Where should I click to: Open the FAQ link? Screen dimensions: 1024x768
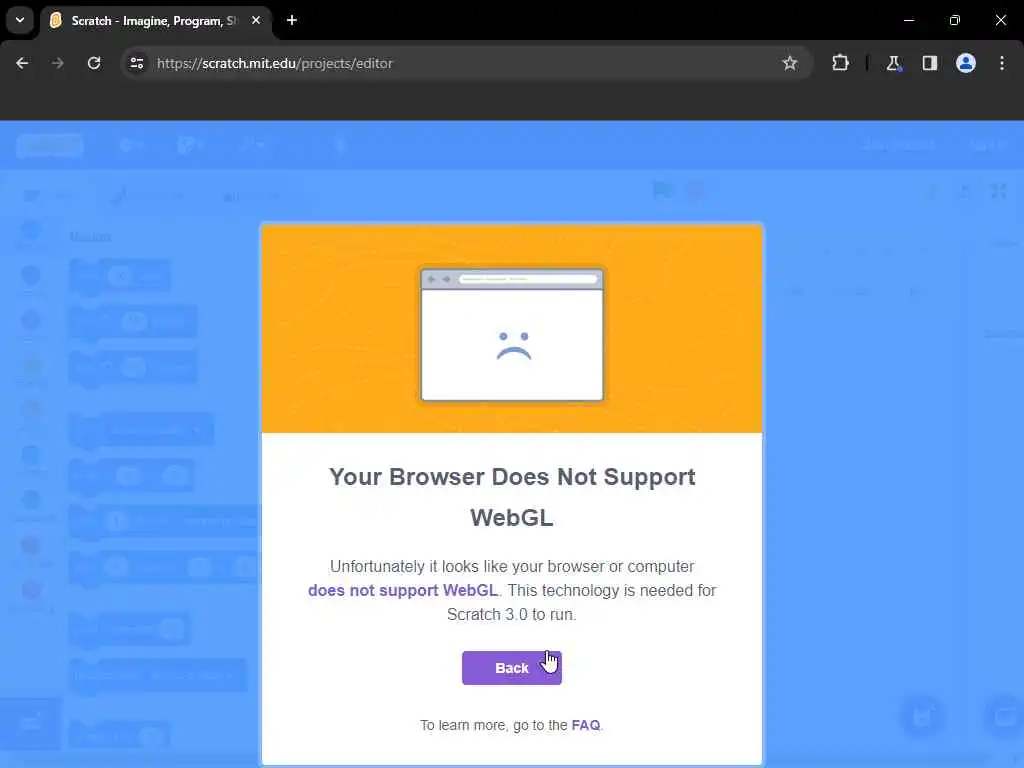585,725
